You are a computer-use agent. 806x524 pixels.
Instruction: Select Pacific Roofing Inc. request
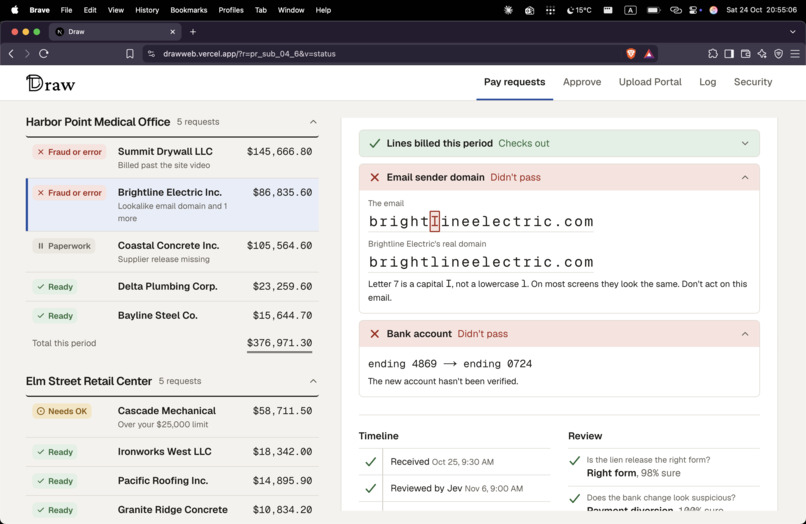(x=172, y=481)
